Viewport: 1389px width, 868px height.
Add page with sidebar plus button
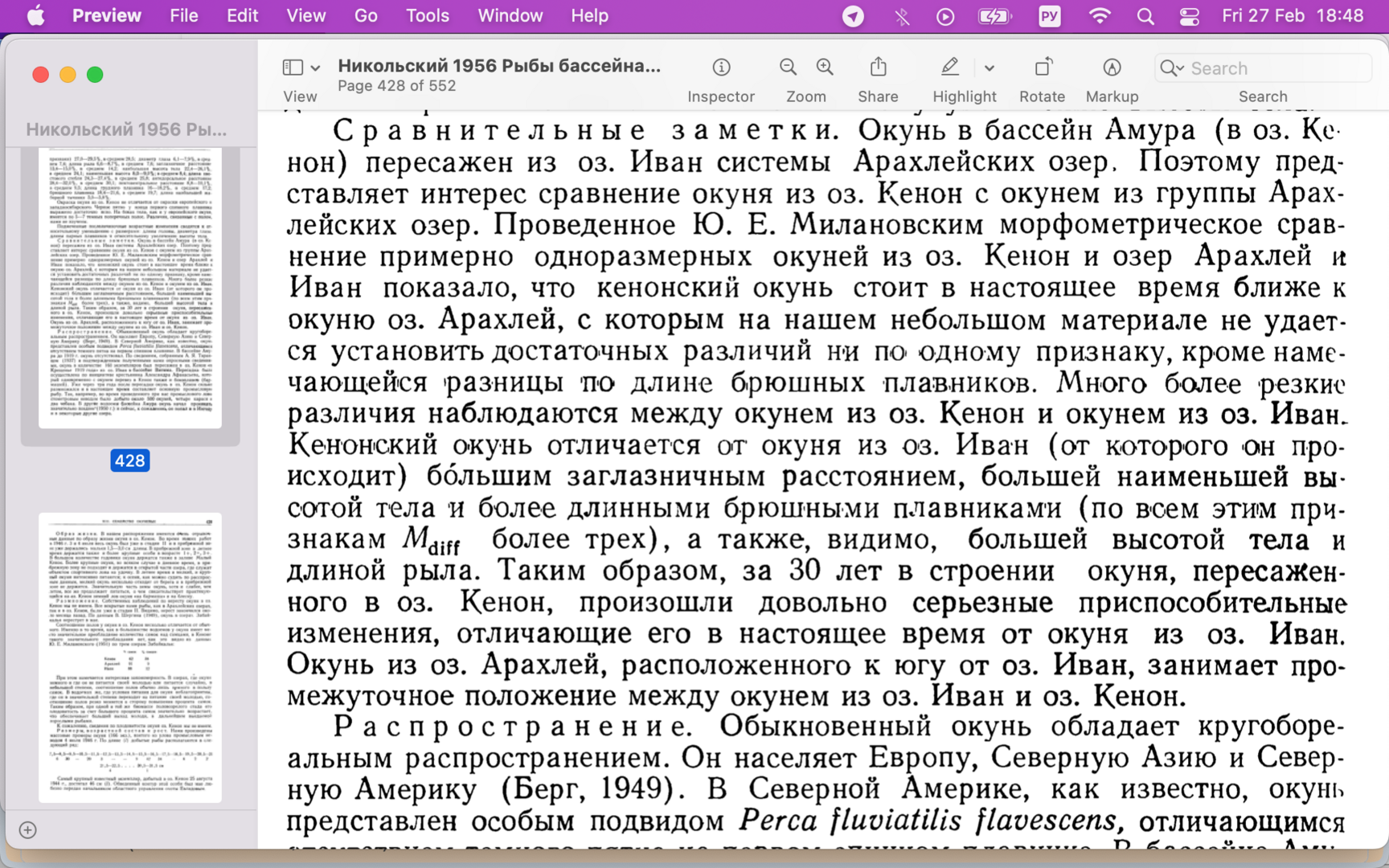27,829
